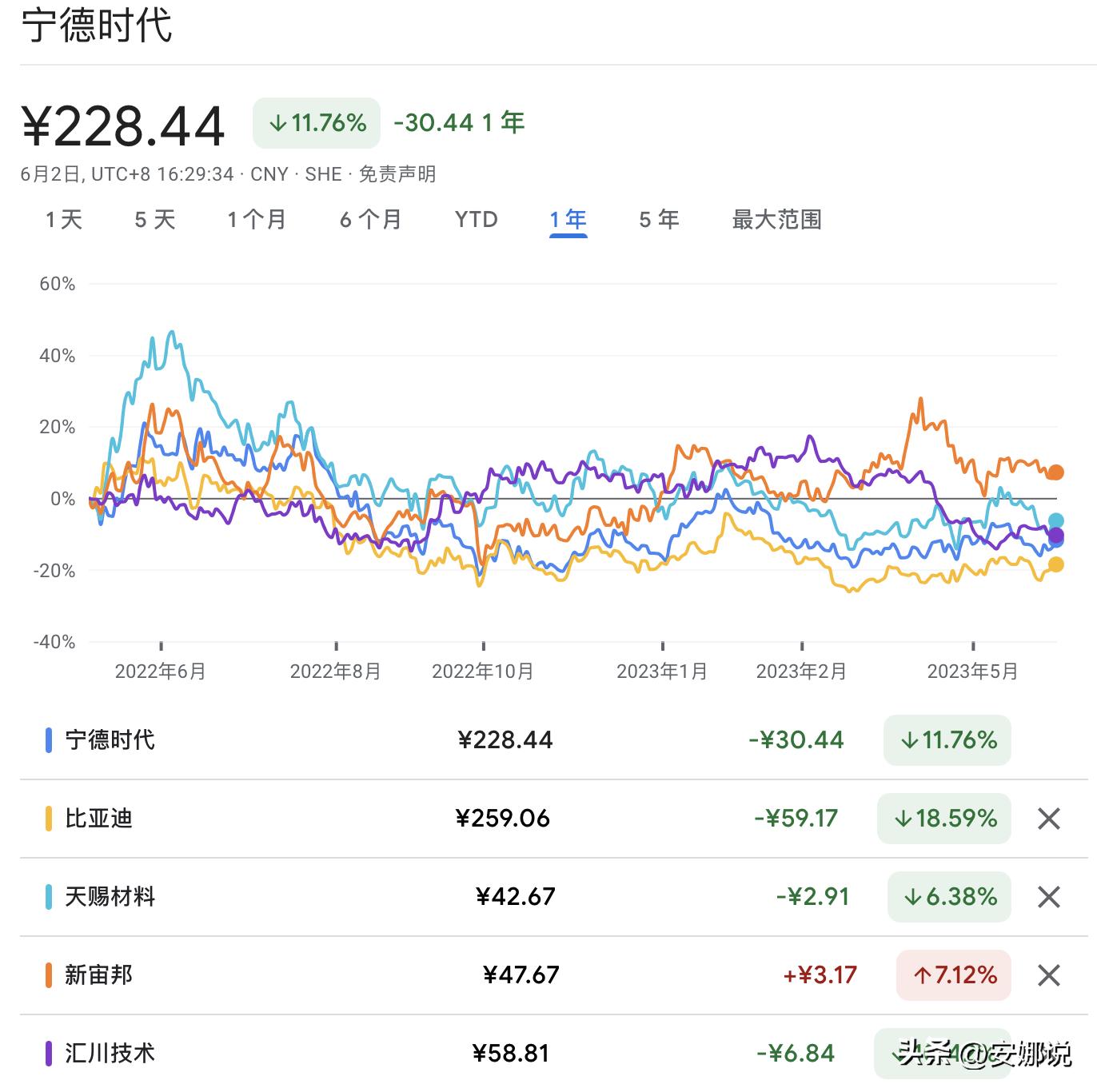Select the 1年 range tab
This screenshot has width=1097, height=1092.
(568, 220)
